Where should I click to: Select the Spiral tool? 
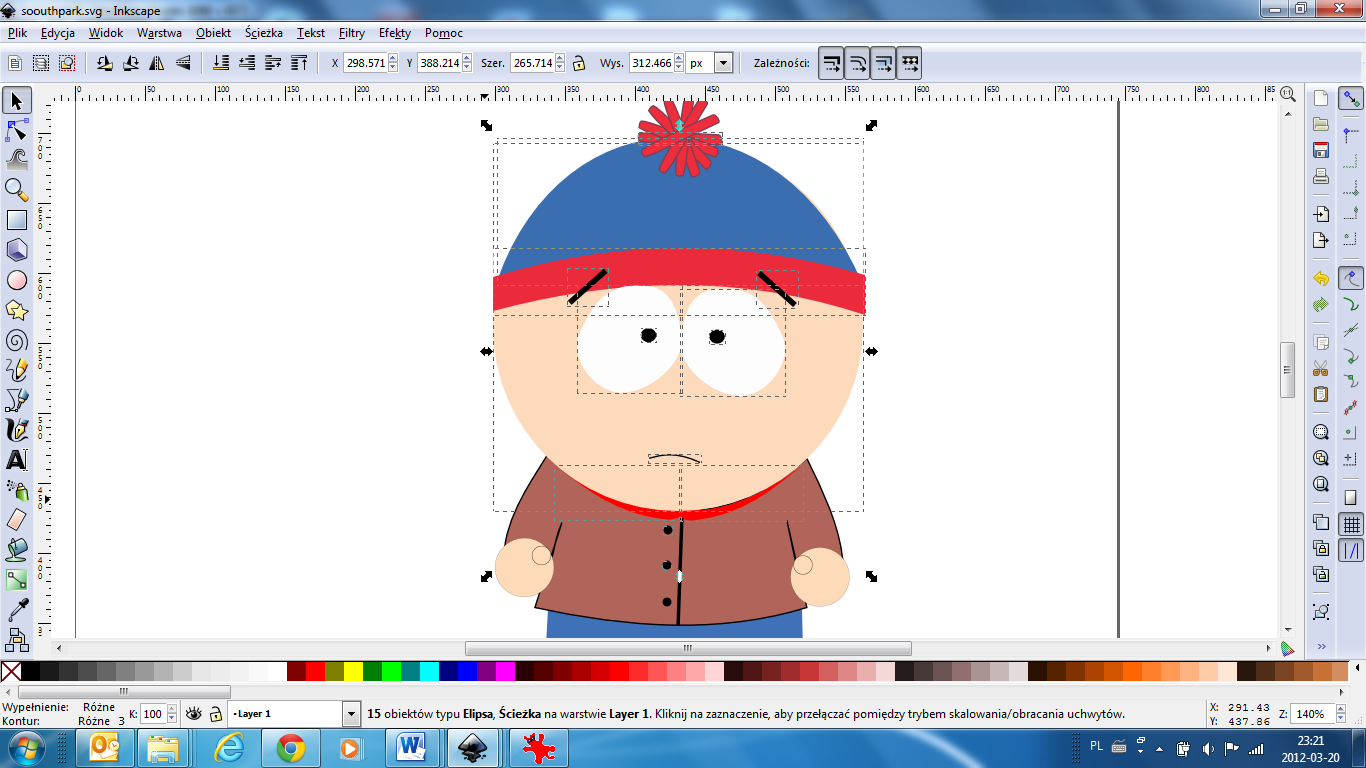[x=17, y=340]
